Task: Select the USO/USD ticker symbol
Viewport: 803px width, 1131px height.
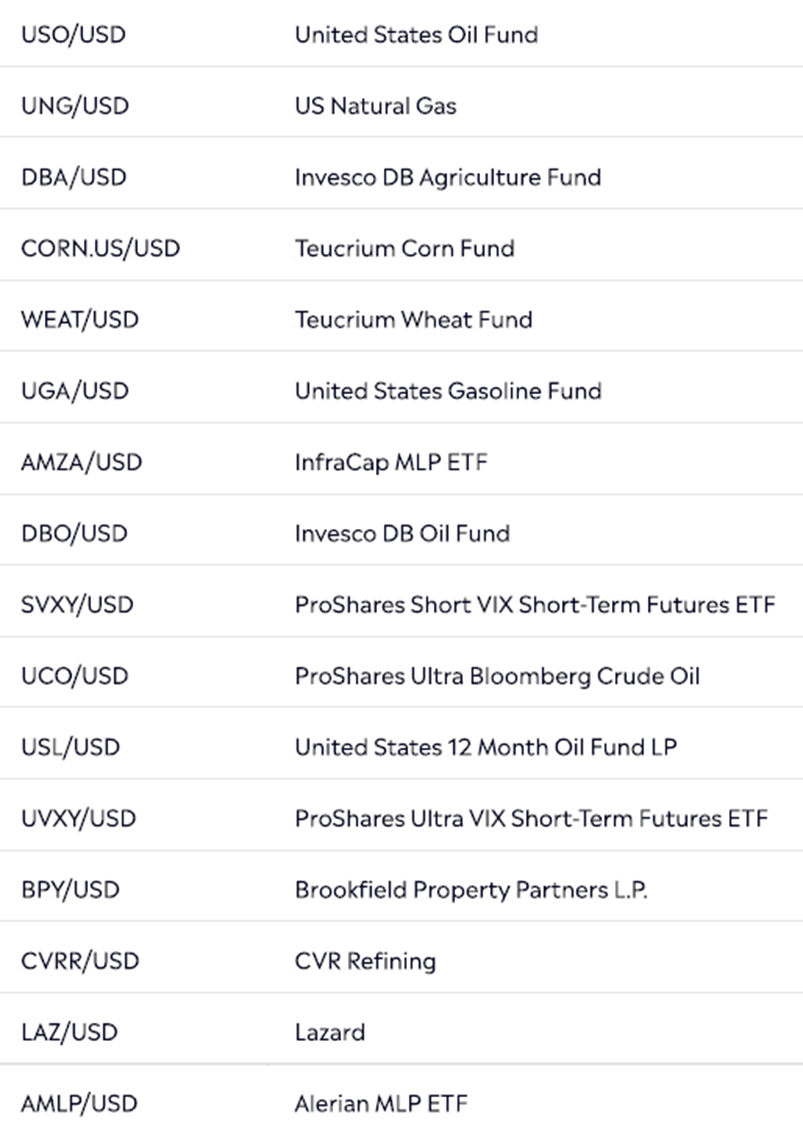Action: 73,35
